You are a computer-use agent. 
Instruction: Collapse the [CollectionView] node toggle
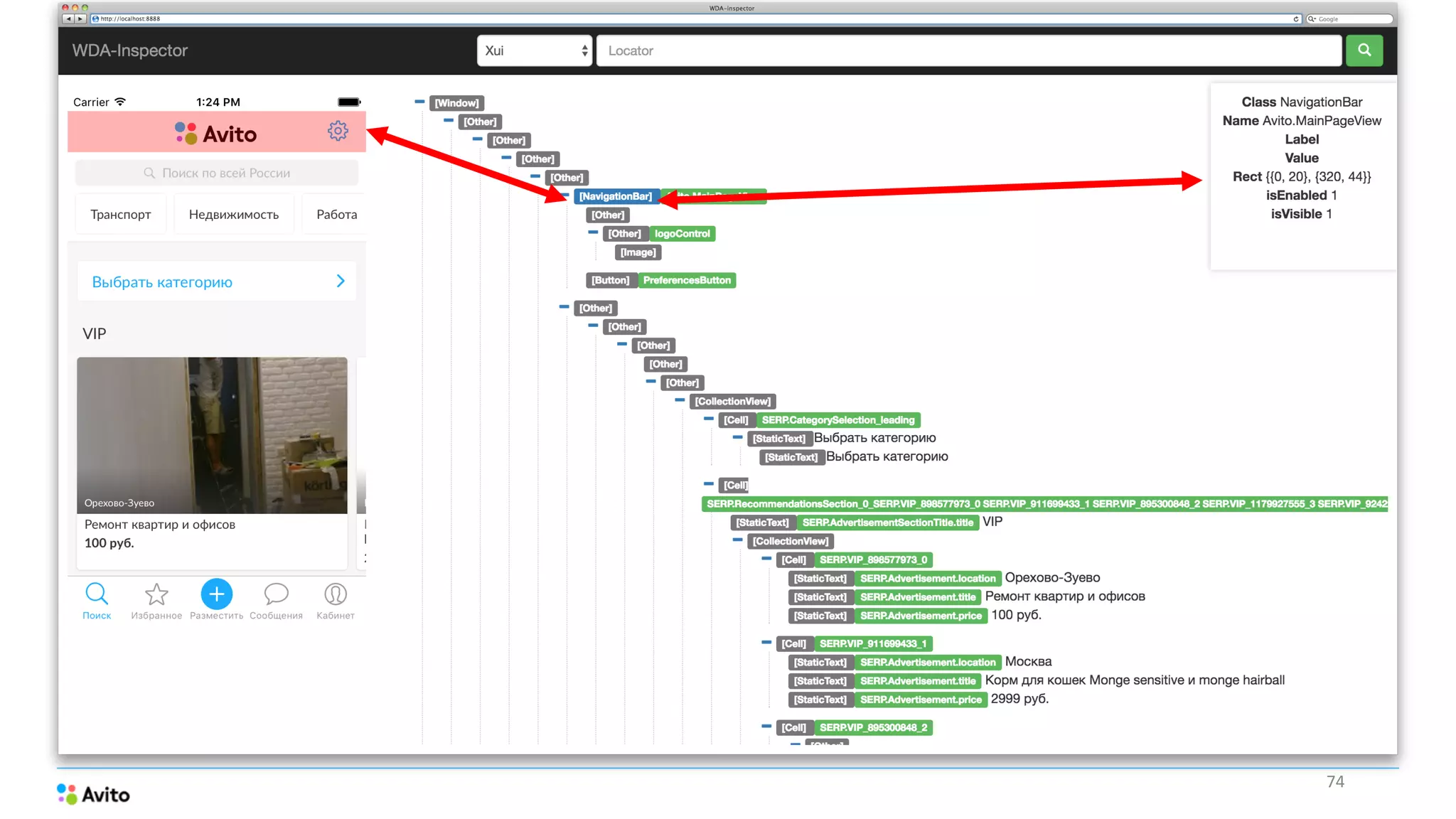pos(680,400)
